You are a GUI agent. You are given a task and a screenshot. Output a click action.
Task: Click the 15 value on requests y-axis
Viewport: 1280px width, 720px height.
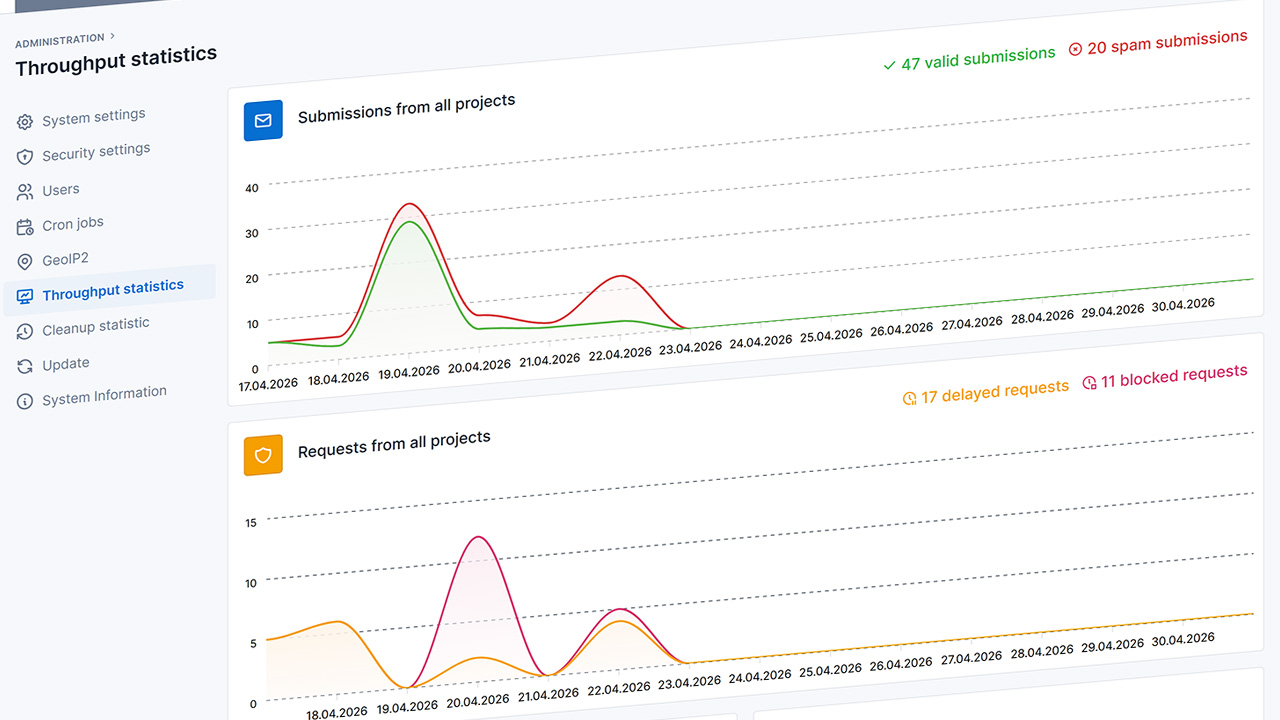tap(251, 523)
